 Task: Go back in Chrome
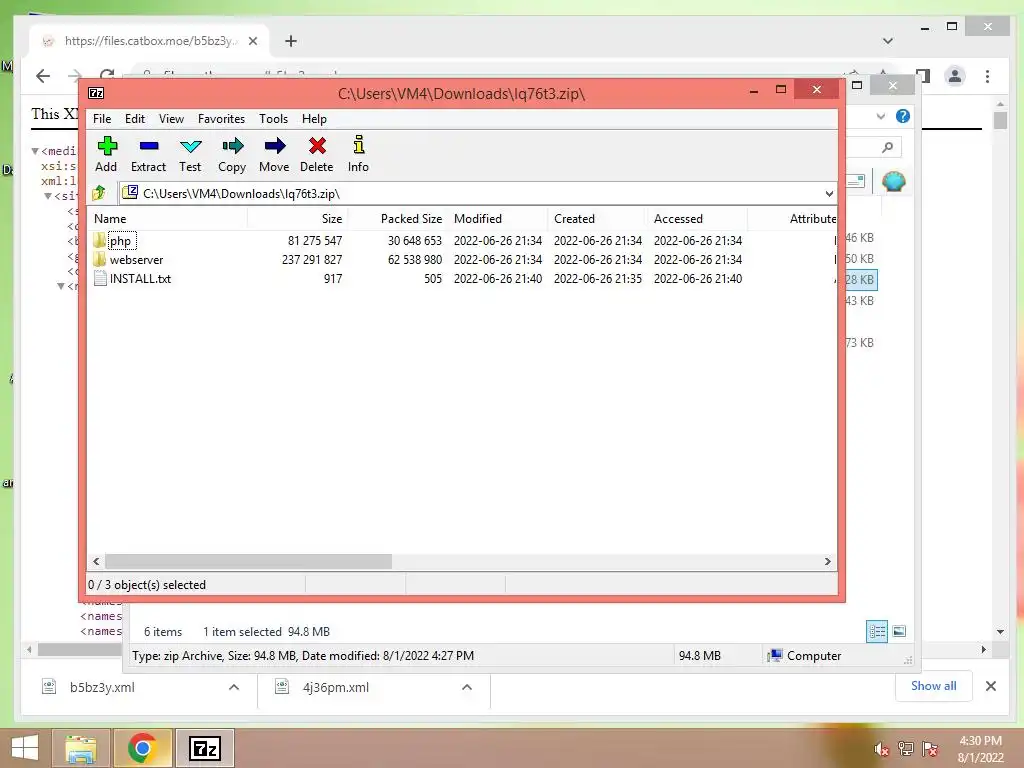(42, 76)
